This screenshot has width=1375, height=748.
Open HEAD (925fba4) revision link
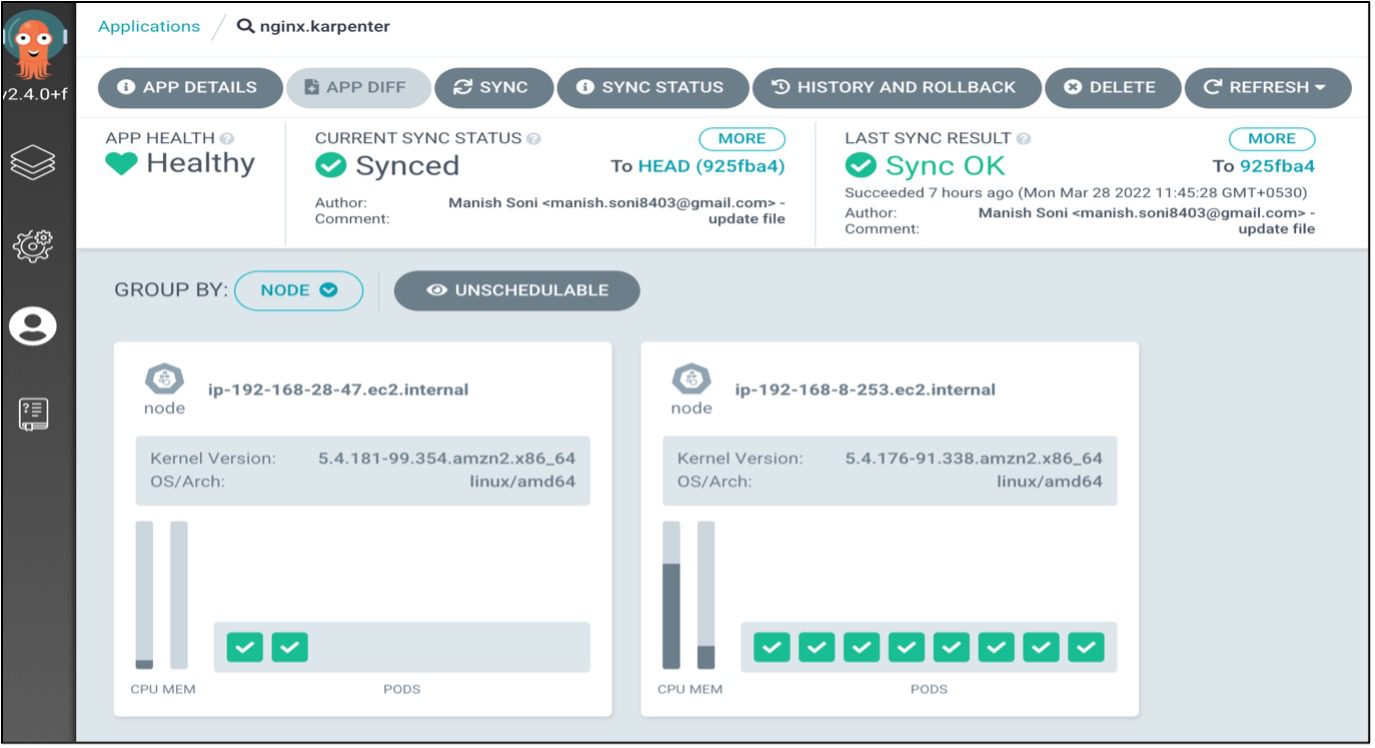pyautogui.click(x=711, y=166)
